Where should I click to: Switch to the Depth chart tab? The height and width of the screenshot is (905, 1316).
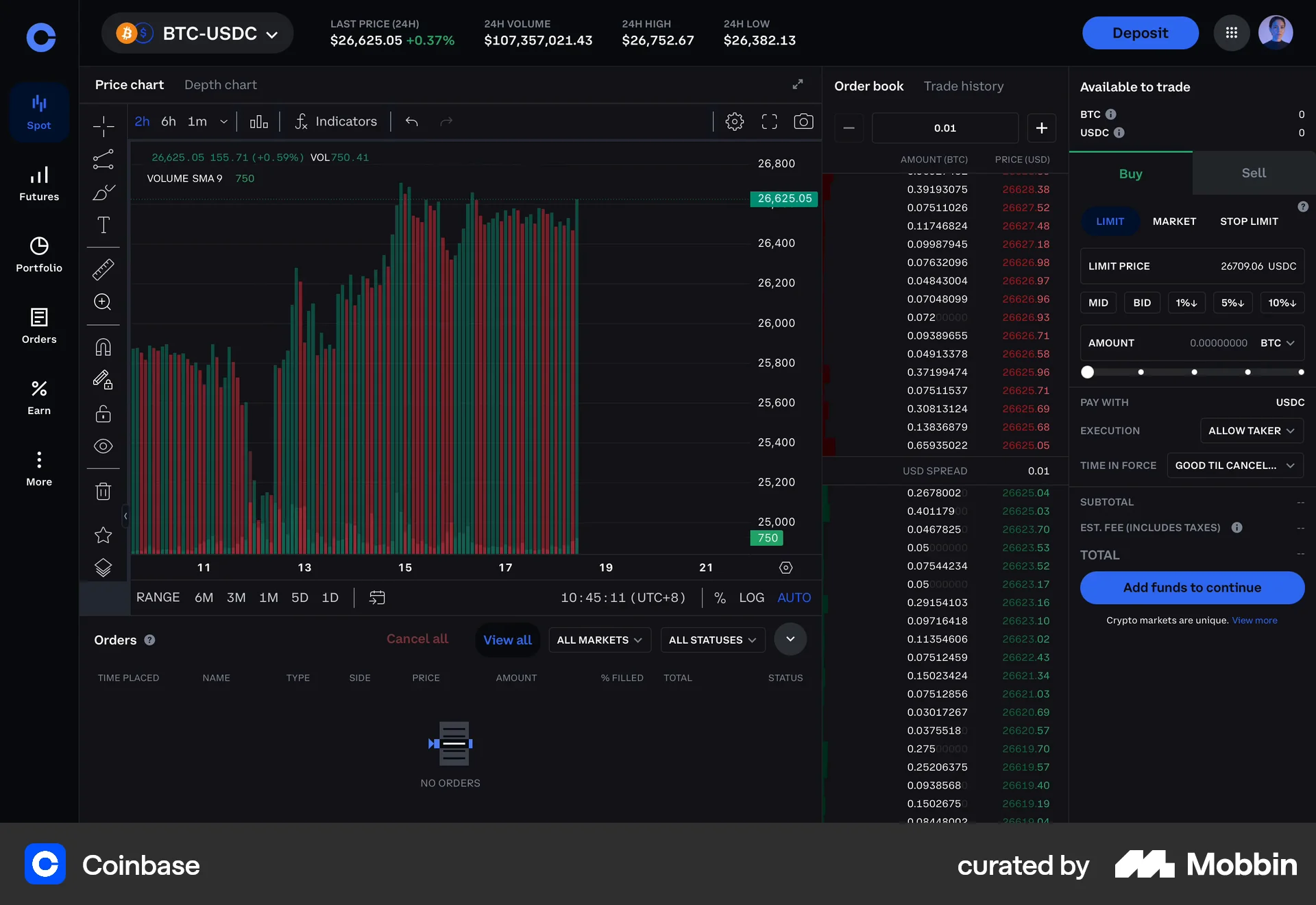(x=220, y=84)
